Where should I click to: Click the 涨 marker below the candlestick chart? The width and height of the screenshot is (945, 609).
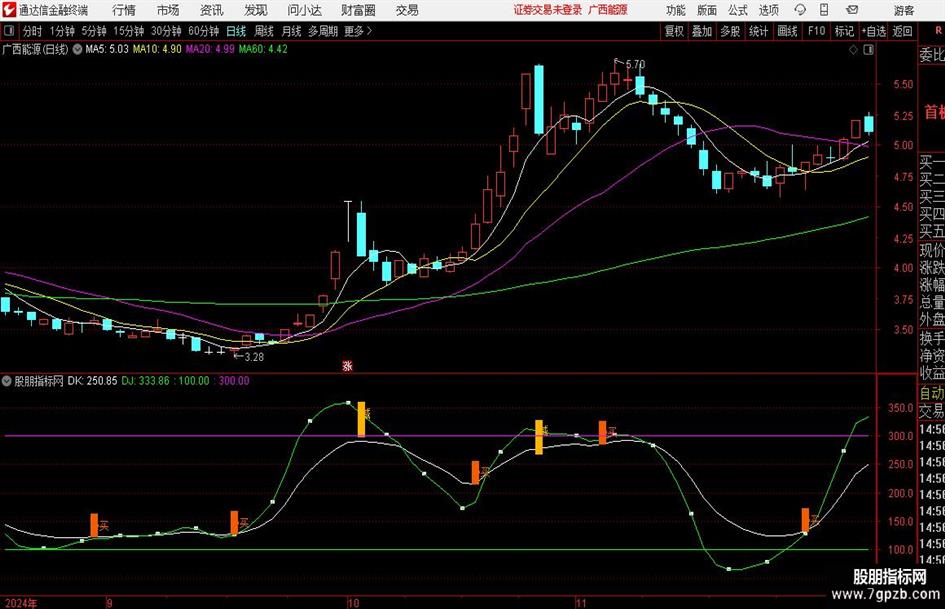(x=347, y=365)
